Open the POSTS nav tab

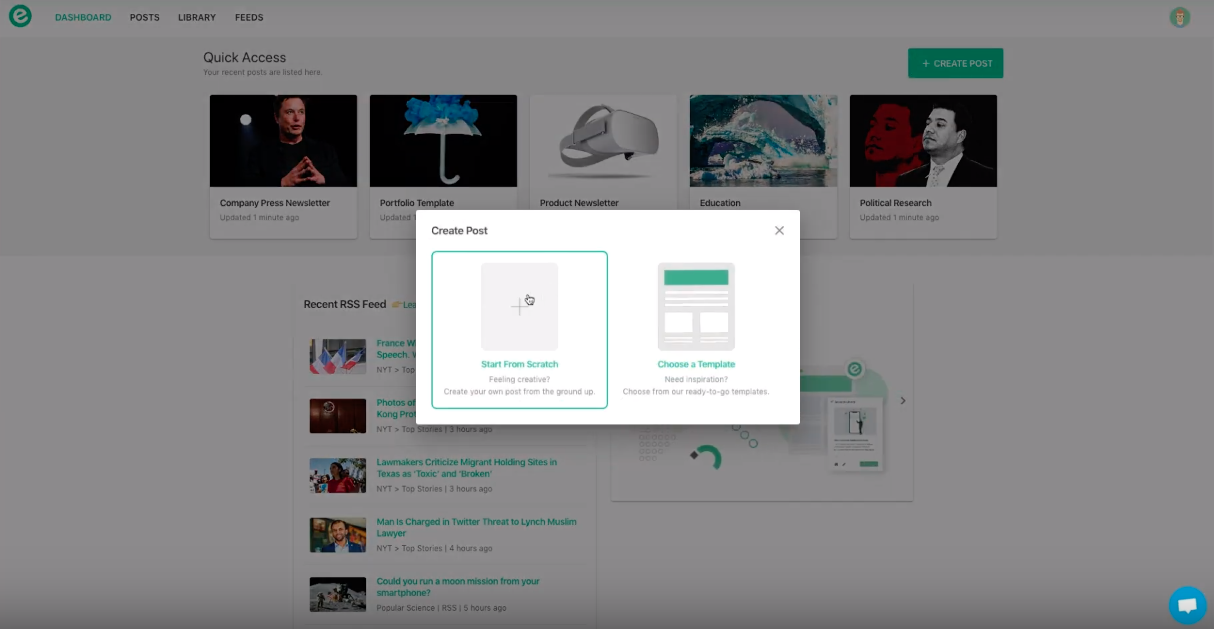click(145, 18)
